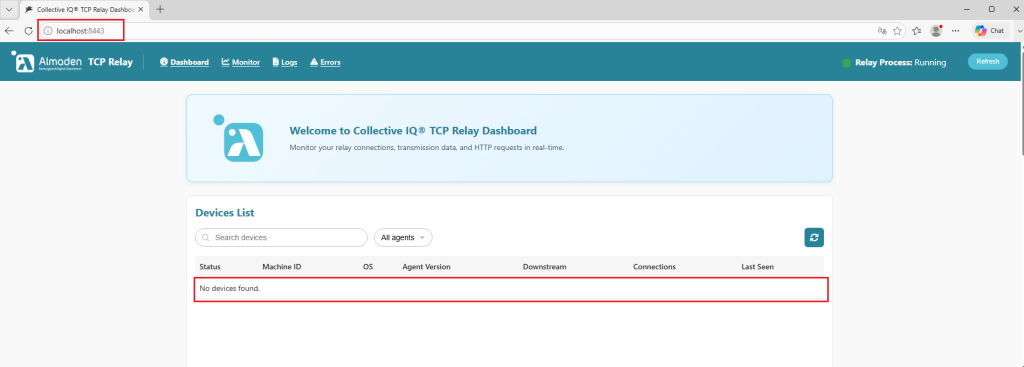Click the Almaden logo in header
Image resolution: width=1024 pixels, height=367 pixels.
[47, 62]
